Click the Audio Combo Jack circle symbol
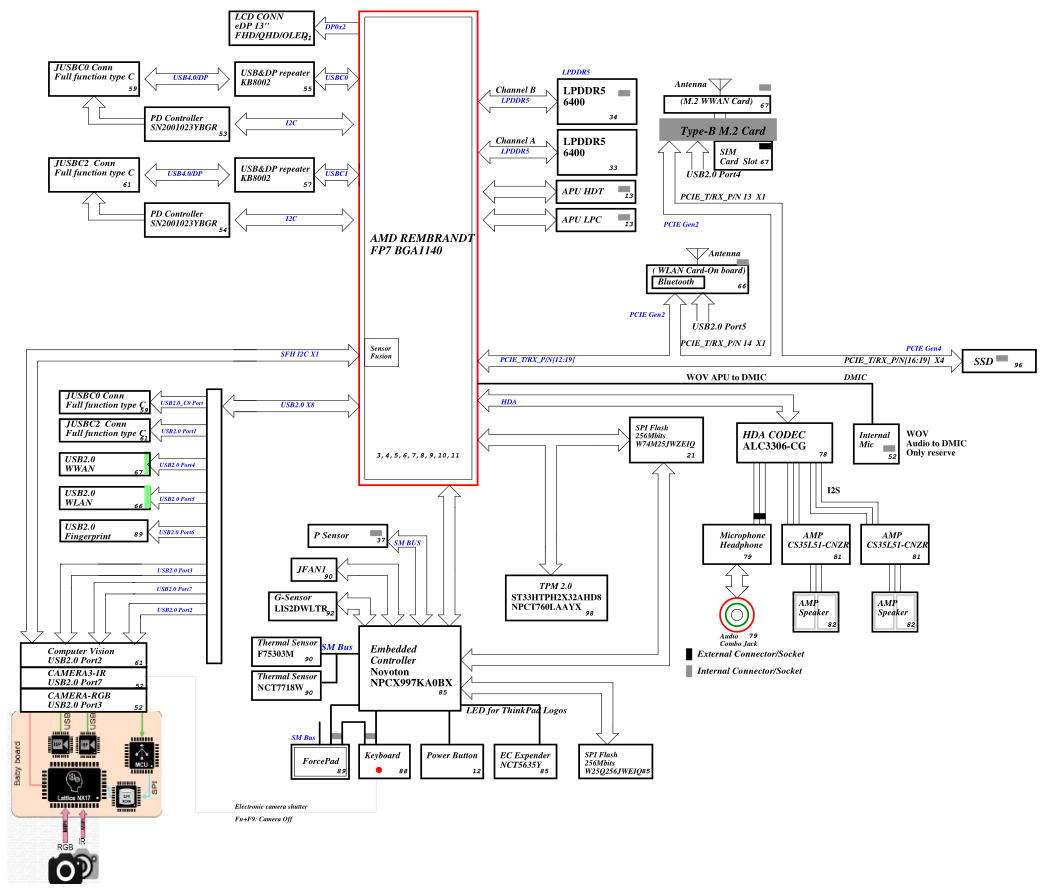This screenshot has height=889, width=1046. (x=737, y=614)
